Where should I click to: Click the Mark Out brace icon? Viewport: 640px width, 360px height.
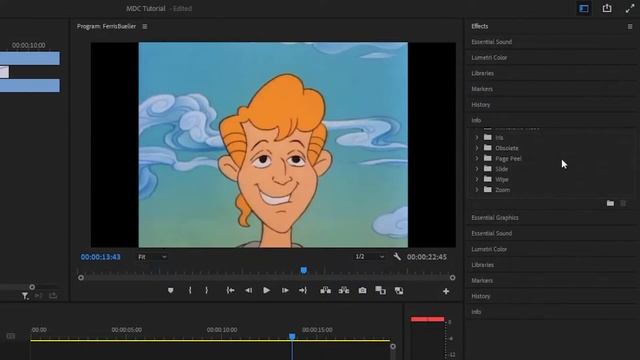point(207,290)
